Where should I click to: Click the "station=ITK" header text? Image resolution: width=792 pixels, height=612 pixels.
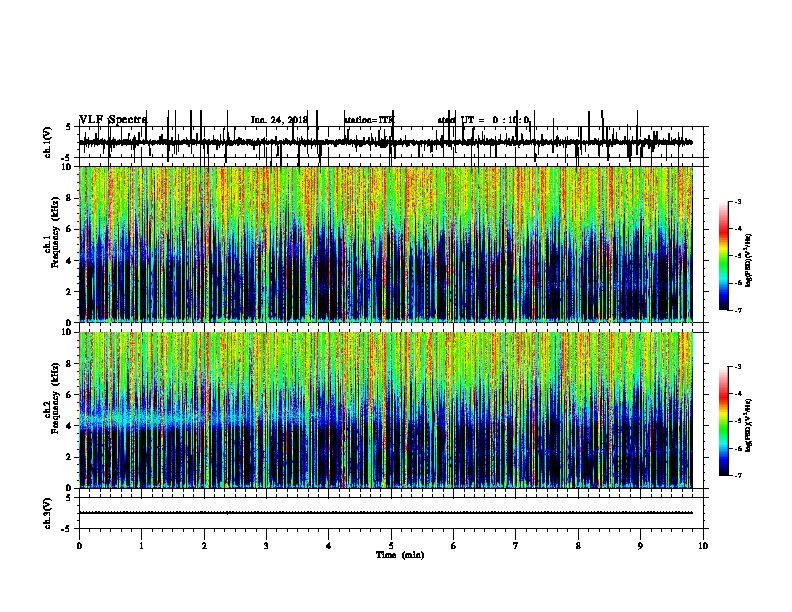369,120
